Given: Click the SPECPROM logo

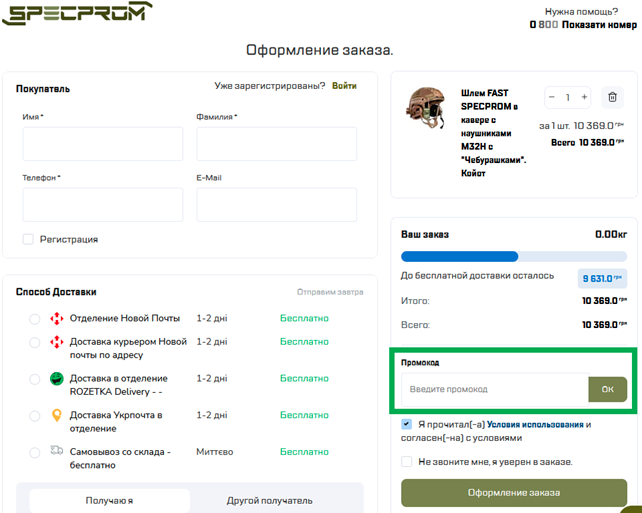Looking at the screenshot, I should tap(77, 13).
